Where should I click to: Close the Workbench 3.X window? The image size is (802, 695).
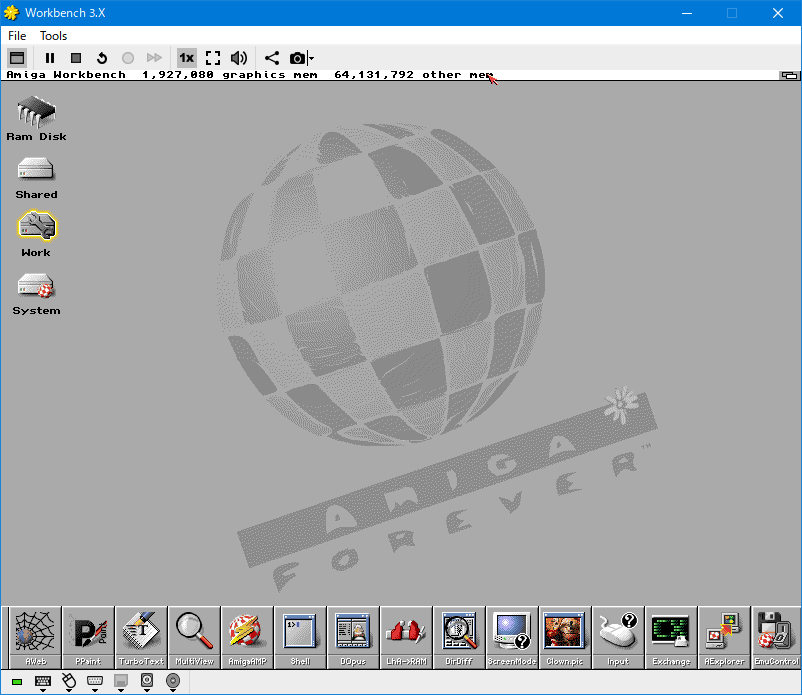(x=778, y=13)
